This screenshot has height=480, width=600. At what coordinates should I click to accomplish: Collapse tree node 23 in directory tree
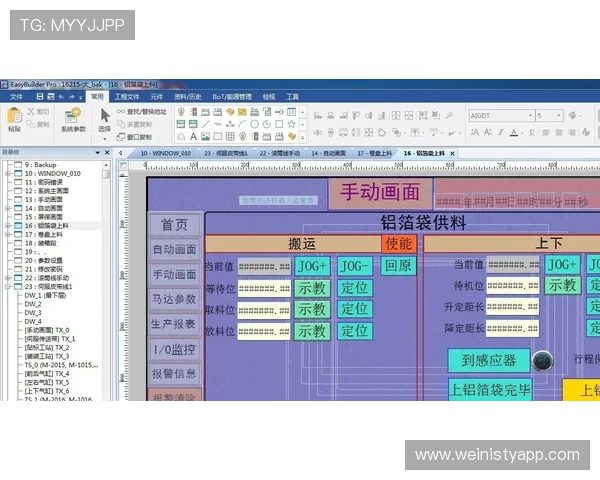click(8, 286)
